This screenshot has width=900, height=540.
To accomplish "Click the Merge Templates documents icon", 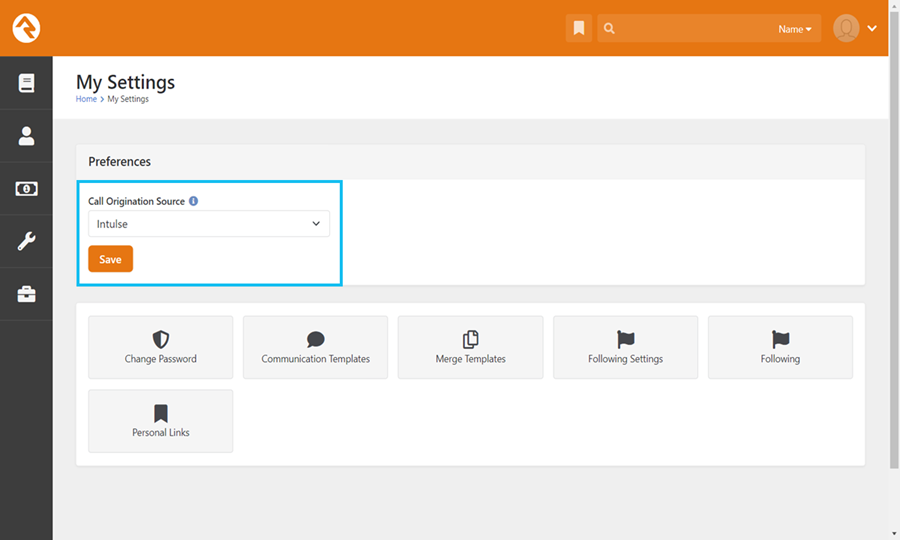I will [x=471, y=339].
